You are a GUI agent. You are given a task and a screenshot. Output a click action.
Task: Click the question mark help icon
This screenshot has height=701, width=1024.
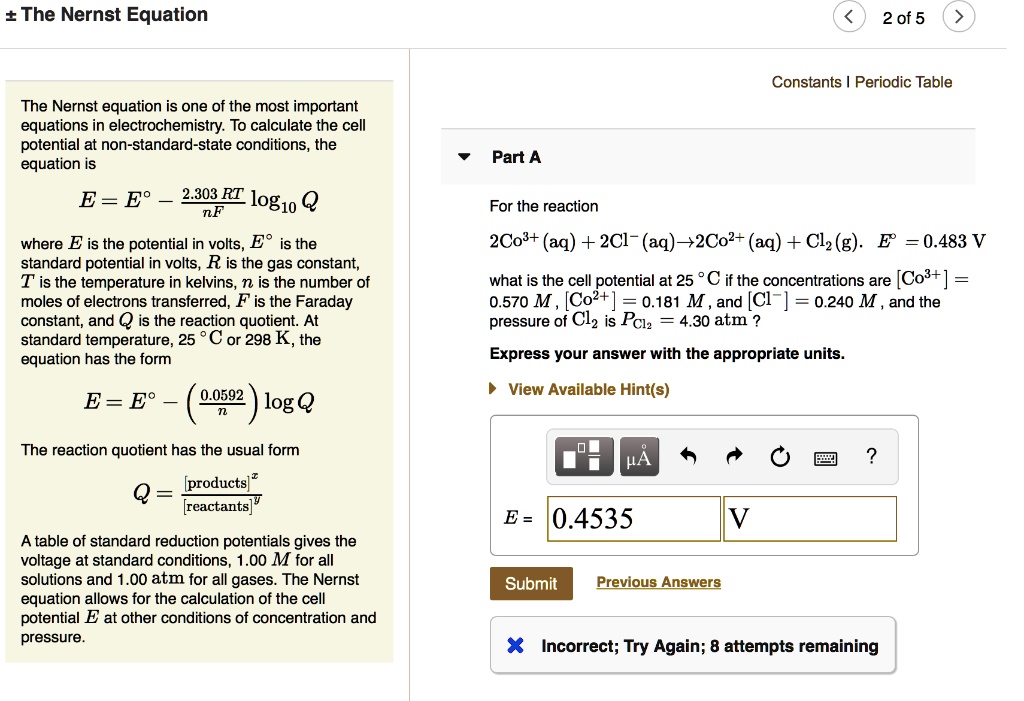tap(871, 455)
